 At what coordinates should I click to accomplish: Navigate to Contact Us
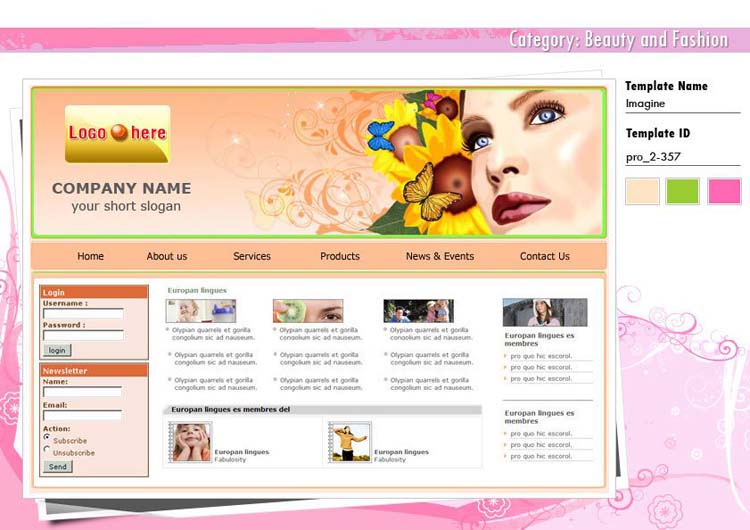coord(545,256)
